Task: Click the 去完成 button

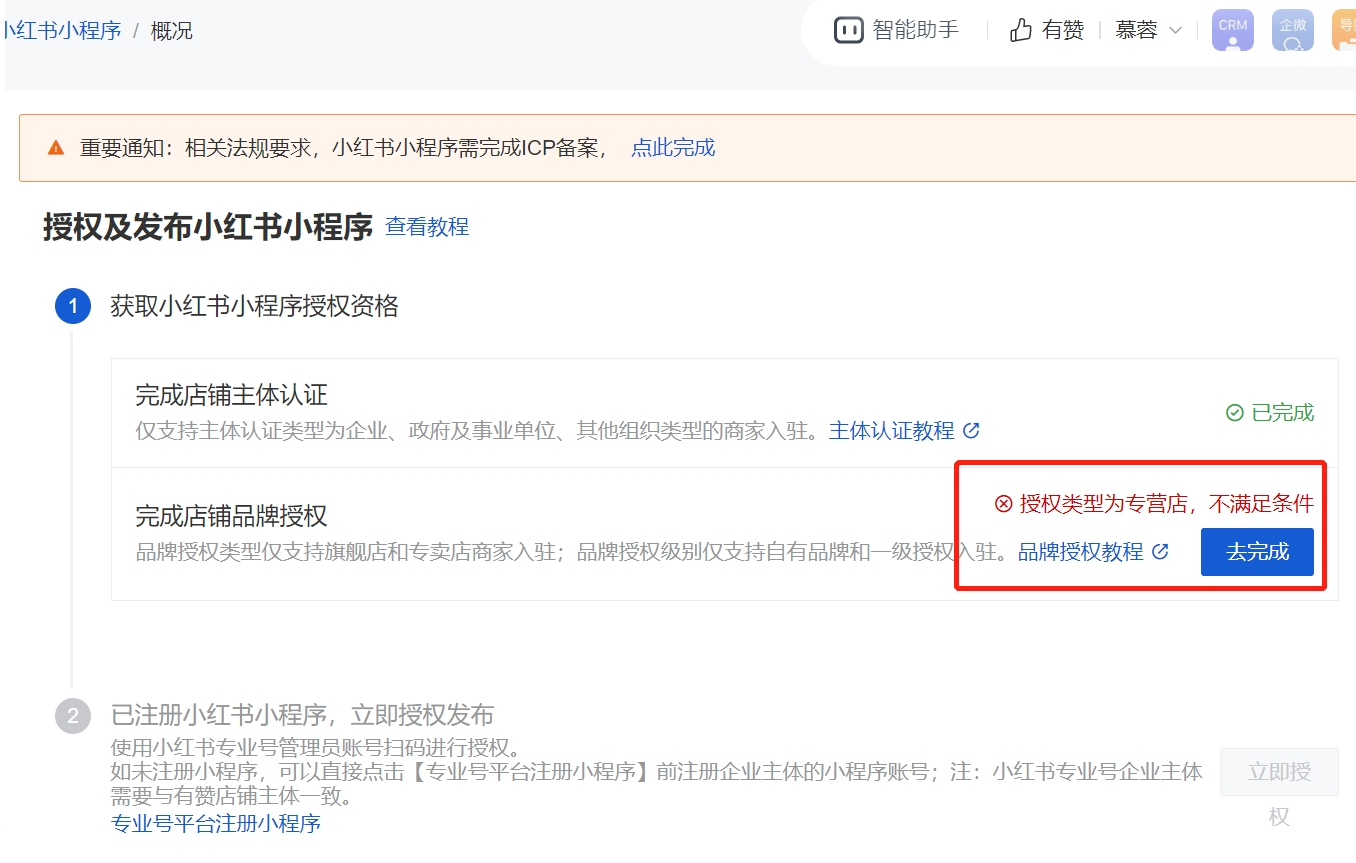Action: [1257, 552]
